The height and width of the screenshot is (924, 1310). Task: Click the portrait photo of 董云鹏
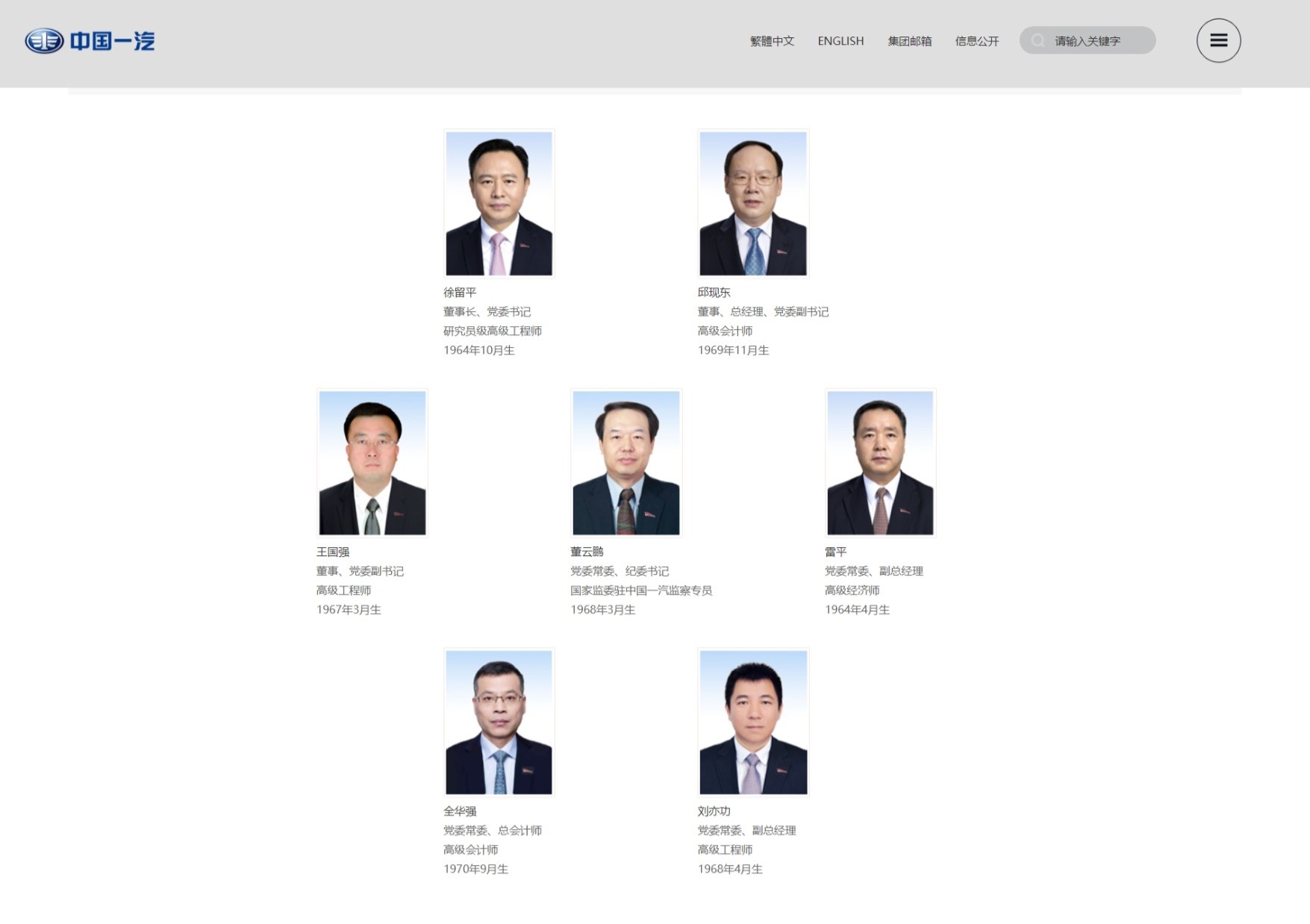pyautogui.click(x=626, y=463)
